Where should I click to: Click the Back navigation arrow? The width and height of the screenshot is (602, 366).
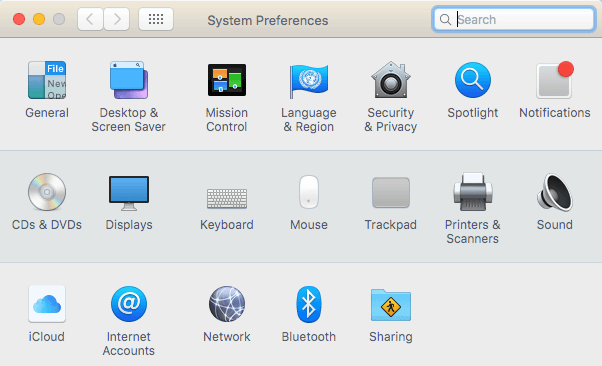click(90, 19)
